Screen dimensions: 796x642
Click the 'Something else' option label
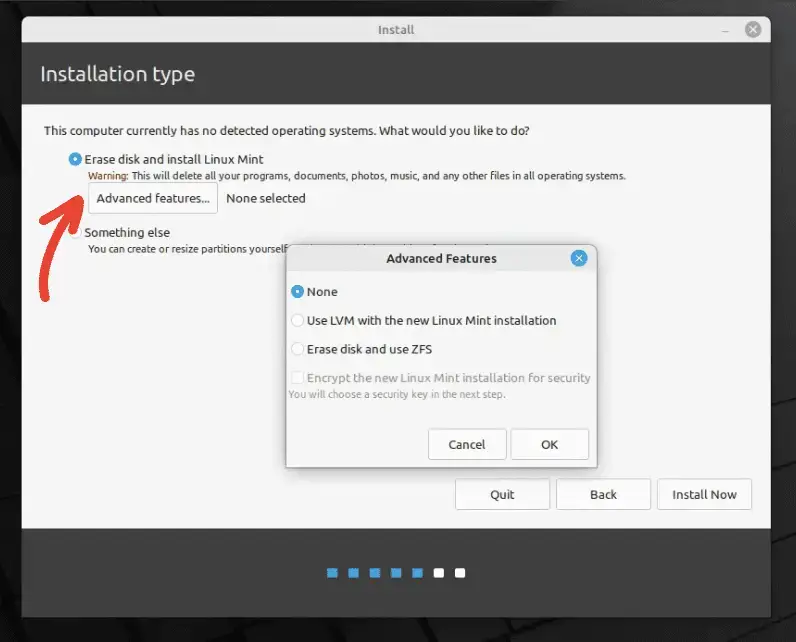127,232
